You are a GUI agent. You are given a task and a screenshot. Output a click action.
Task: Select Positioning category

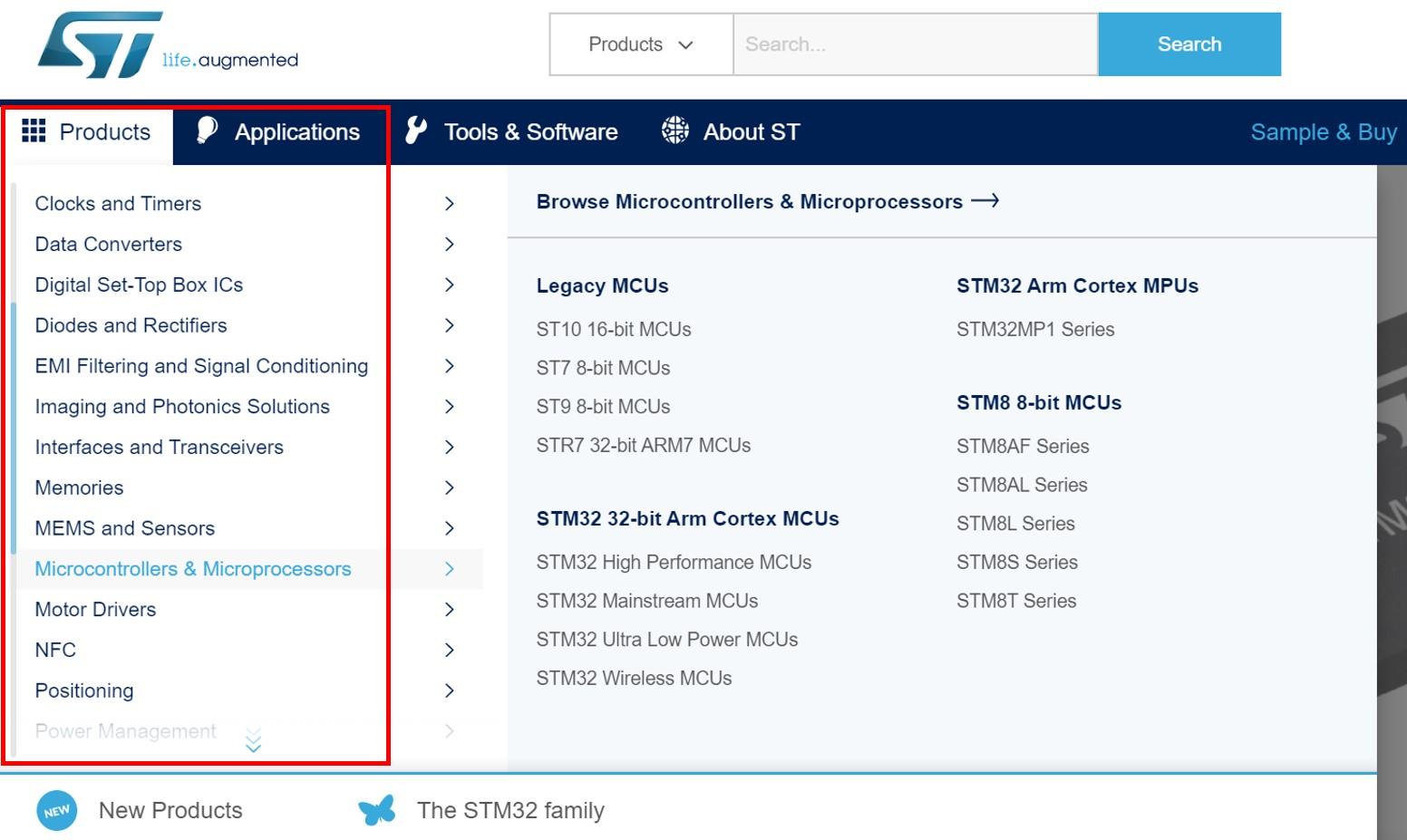coord(84,690)
